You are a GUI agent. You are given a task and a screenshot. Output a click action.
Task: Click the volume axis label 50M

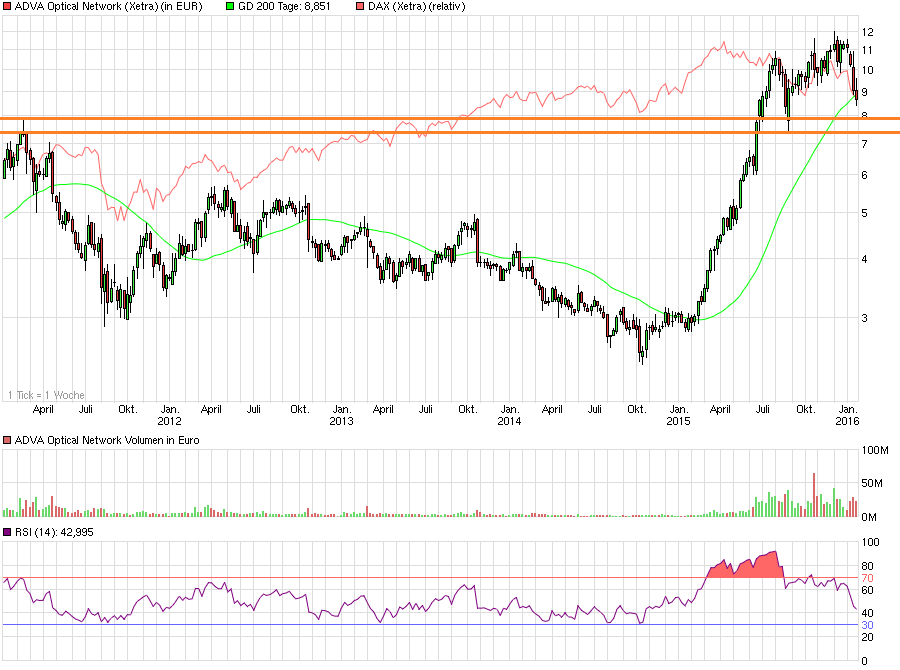(x=872, y=483)
